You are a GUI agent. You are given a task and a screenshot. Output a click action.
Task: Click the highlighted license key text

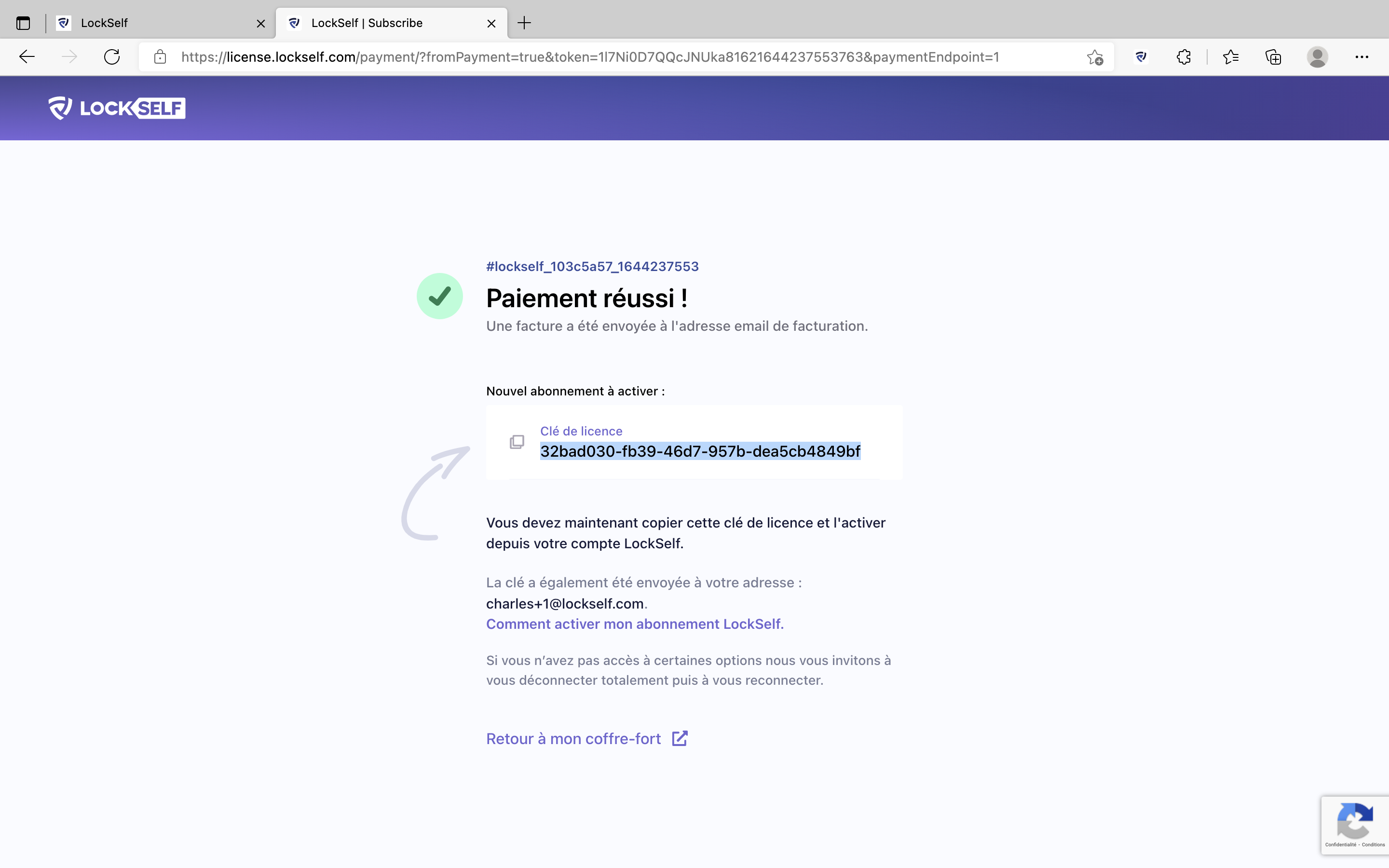click(700, 451)
